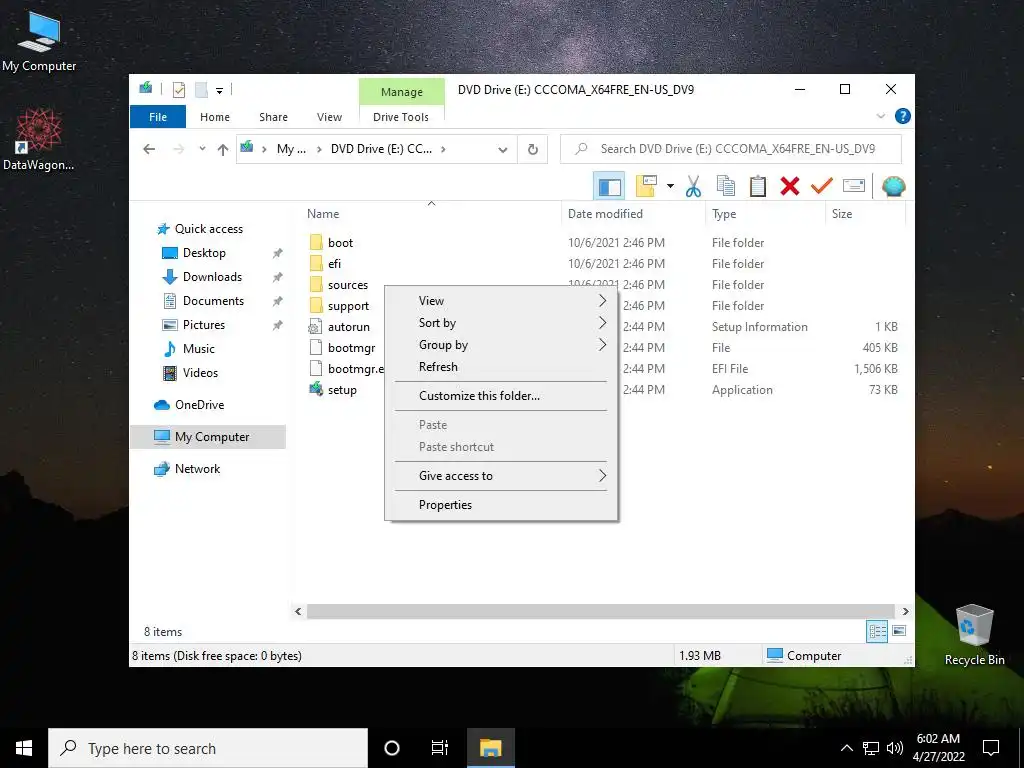
Task: Click the Manage contextual tab
Action: pyautogui.click(x=402, y=92)
